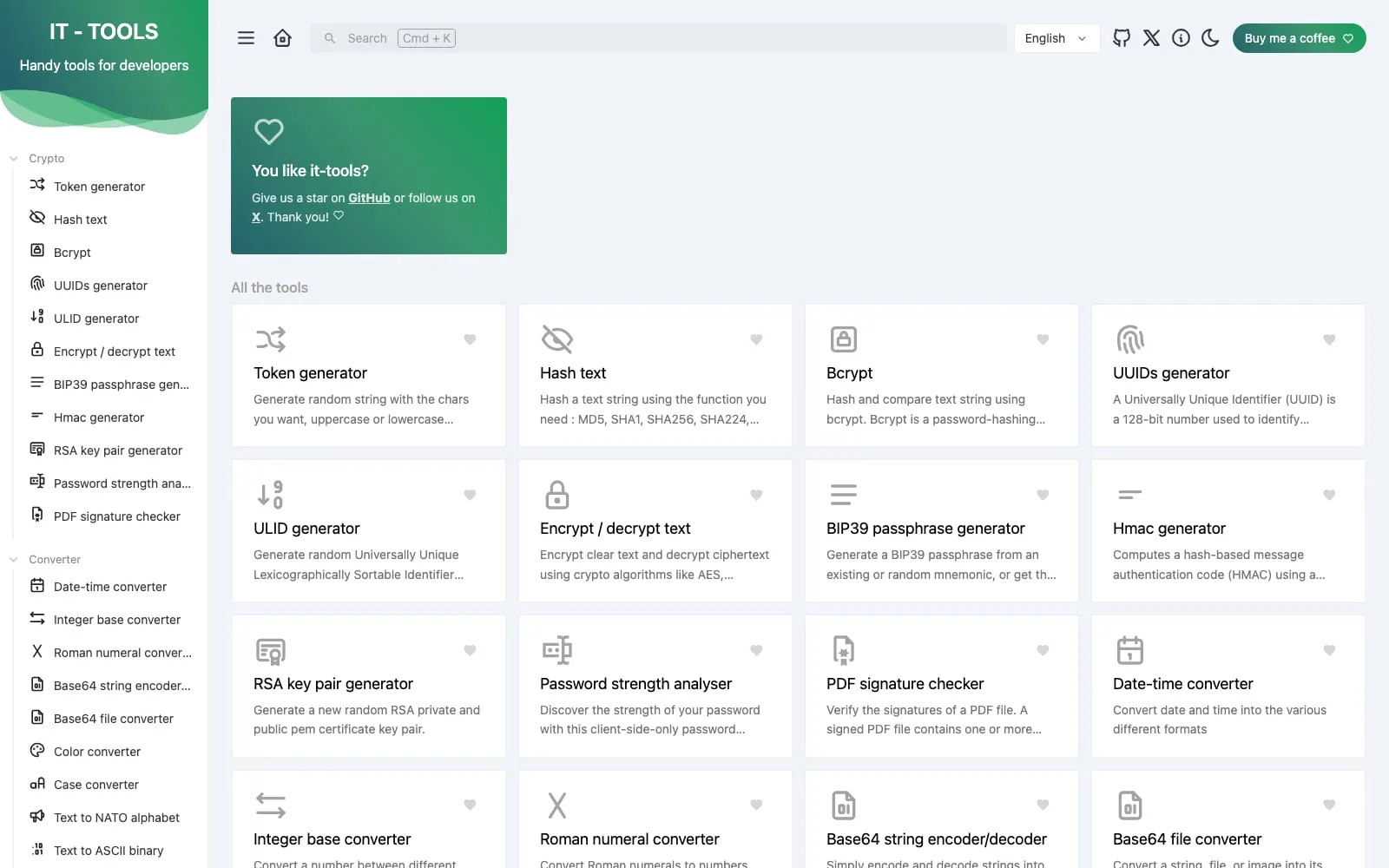This screenshot has width=1389, height=868.
Task: Open the About info icon
Action: click(1181, 38)
